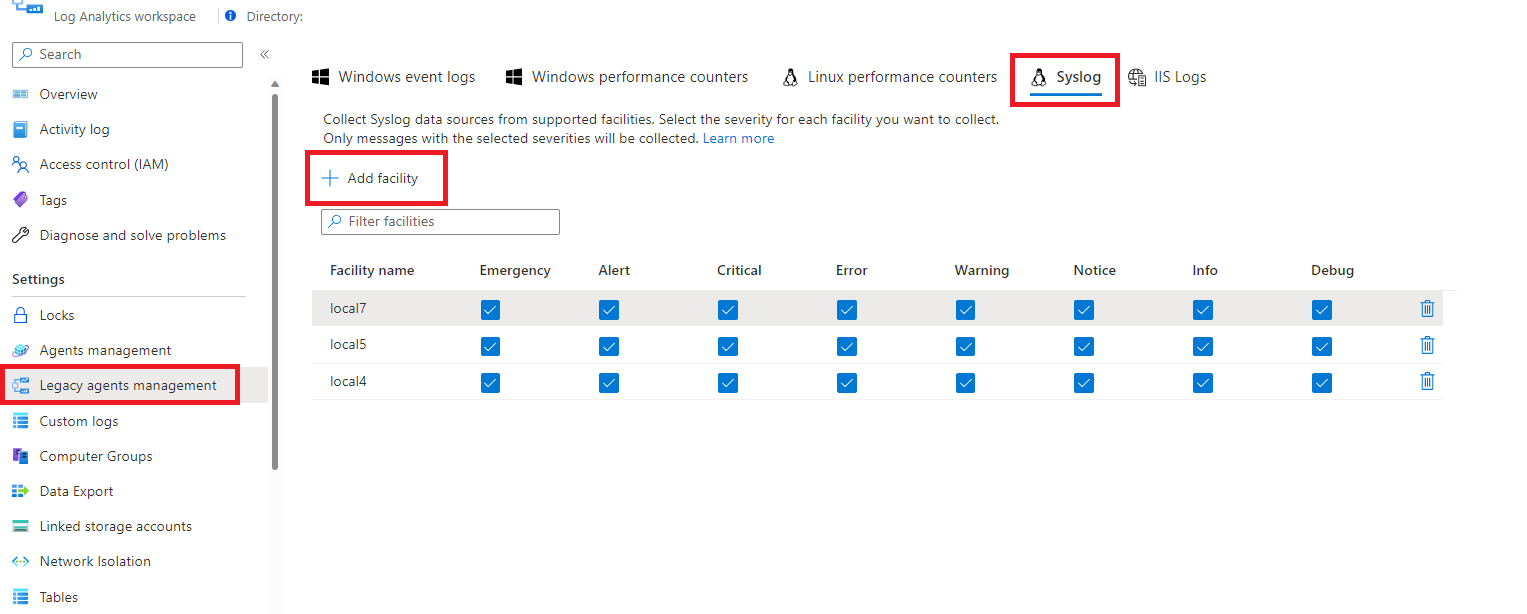The image size is (1527, 614).
Task: Click the Overview sidebar icon
Action: [x=20, y=94]
